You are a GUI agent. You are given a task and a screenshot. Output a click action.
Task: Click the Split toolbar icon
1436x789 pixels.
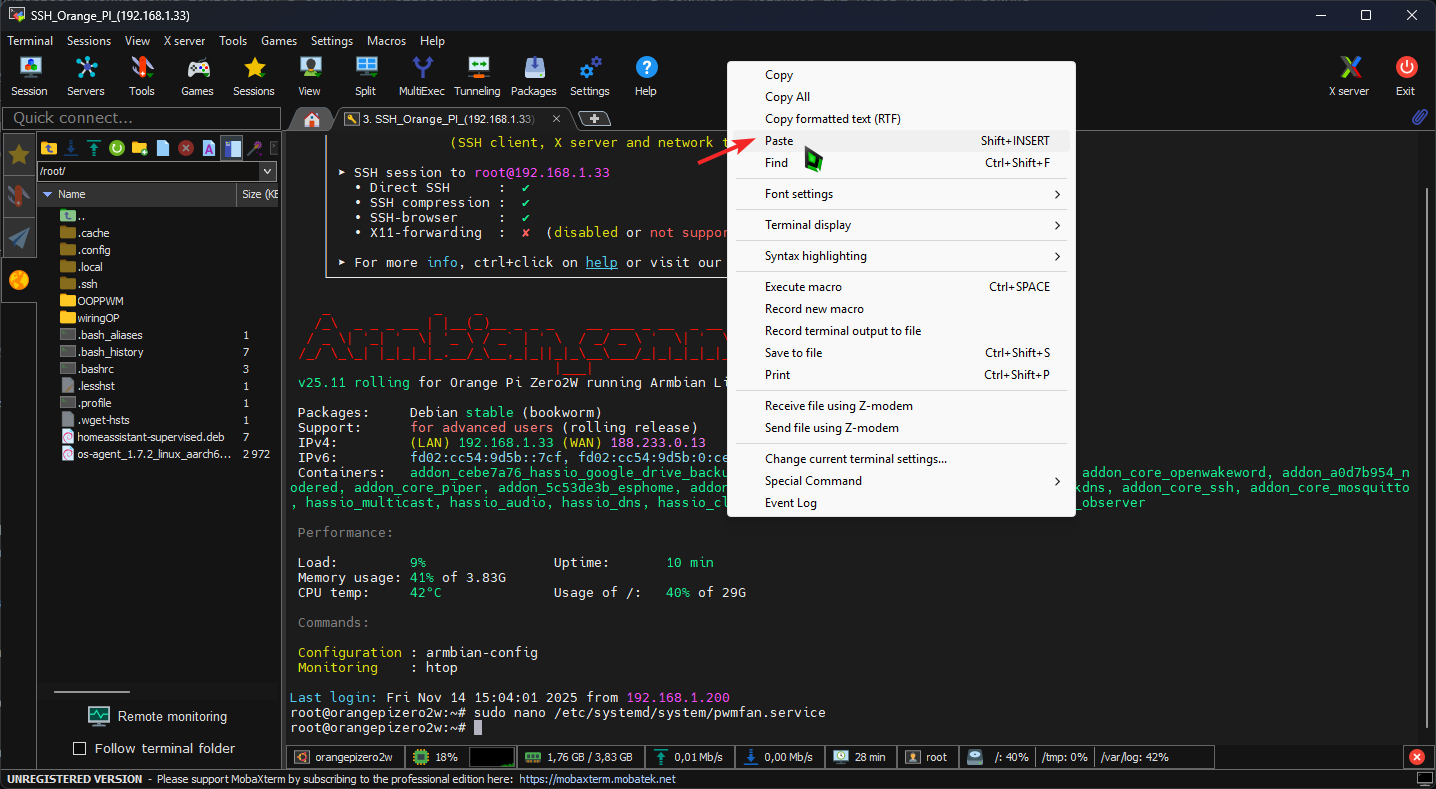point(366,76)
